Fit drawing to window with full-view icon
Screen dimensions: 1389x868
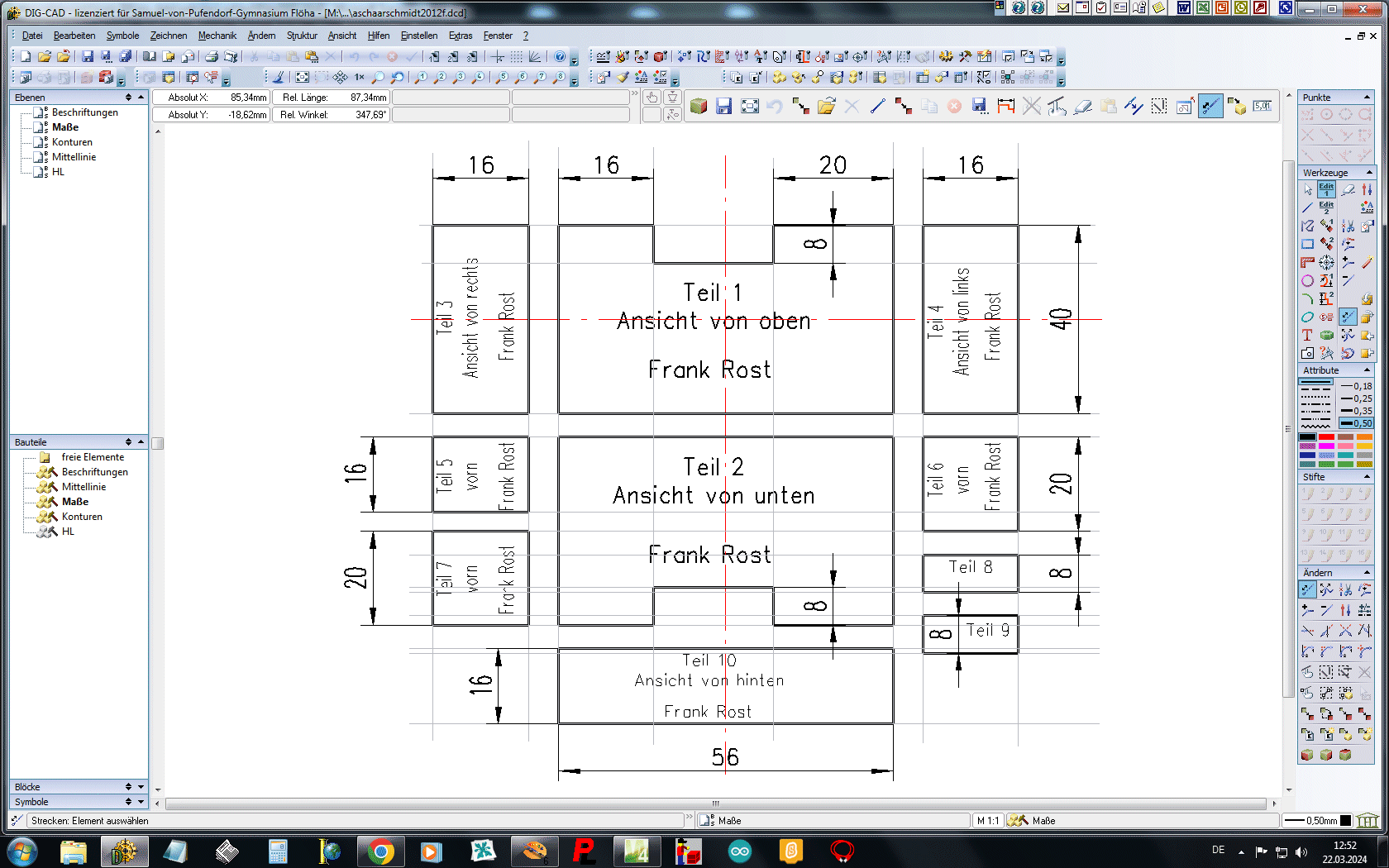[x=303, y=77]
